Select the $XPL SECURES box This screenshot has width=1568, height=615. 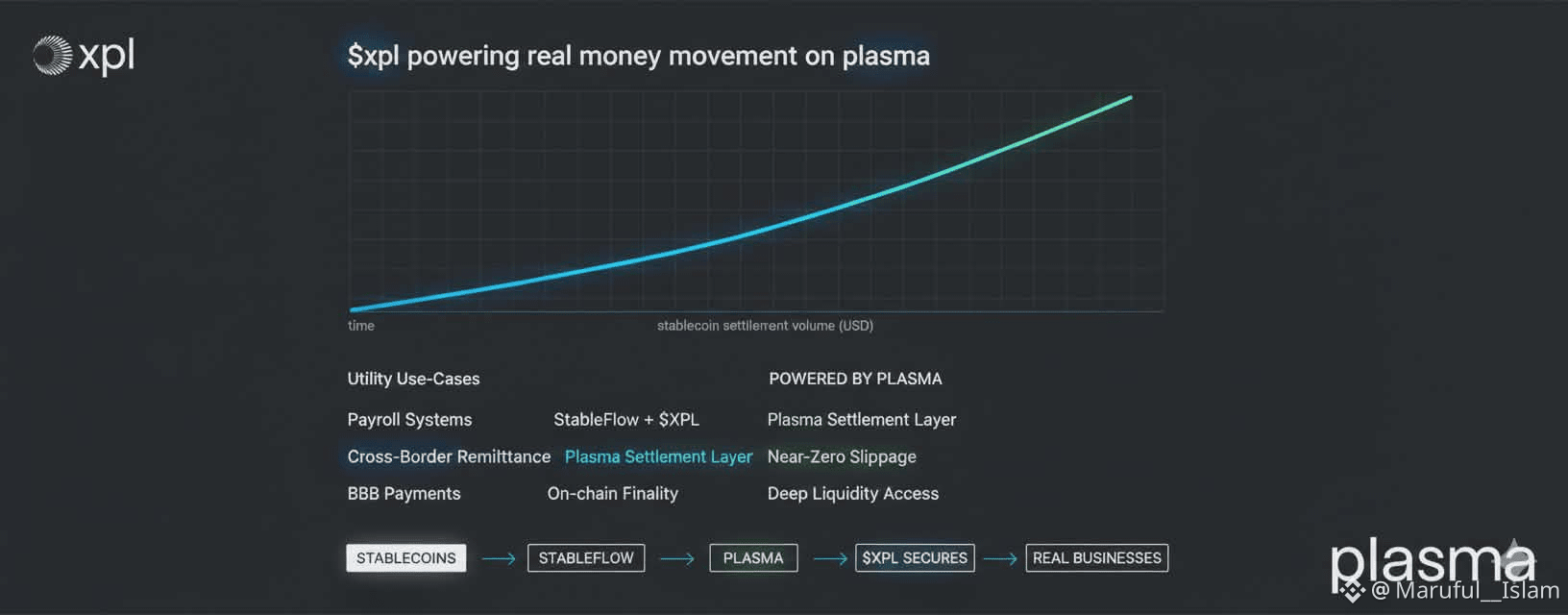point(915,558)
